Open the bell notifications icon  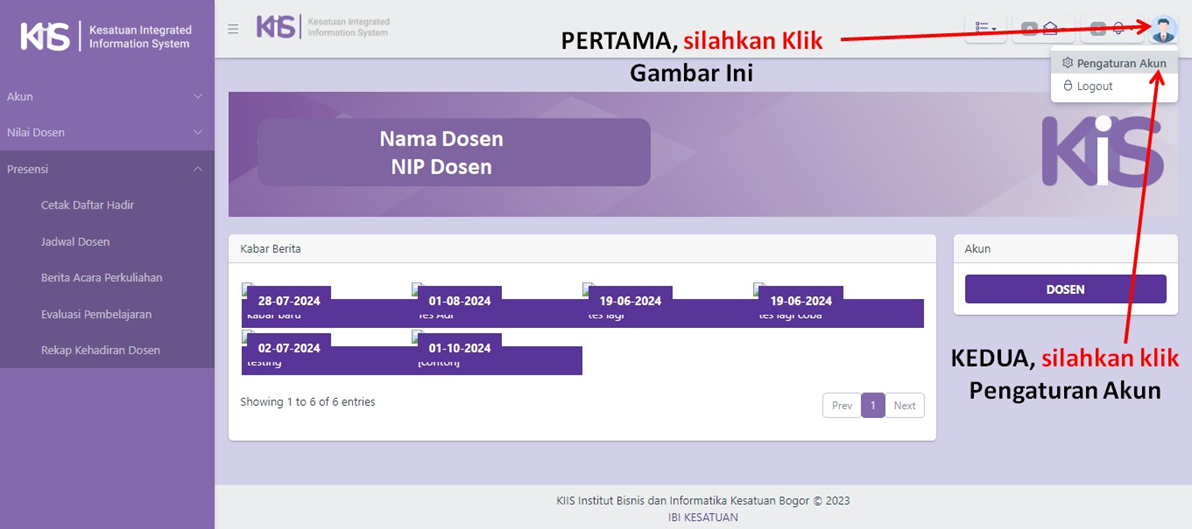1118,29
